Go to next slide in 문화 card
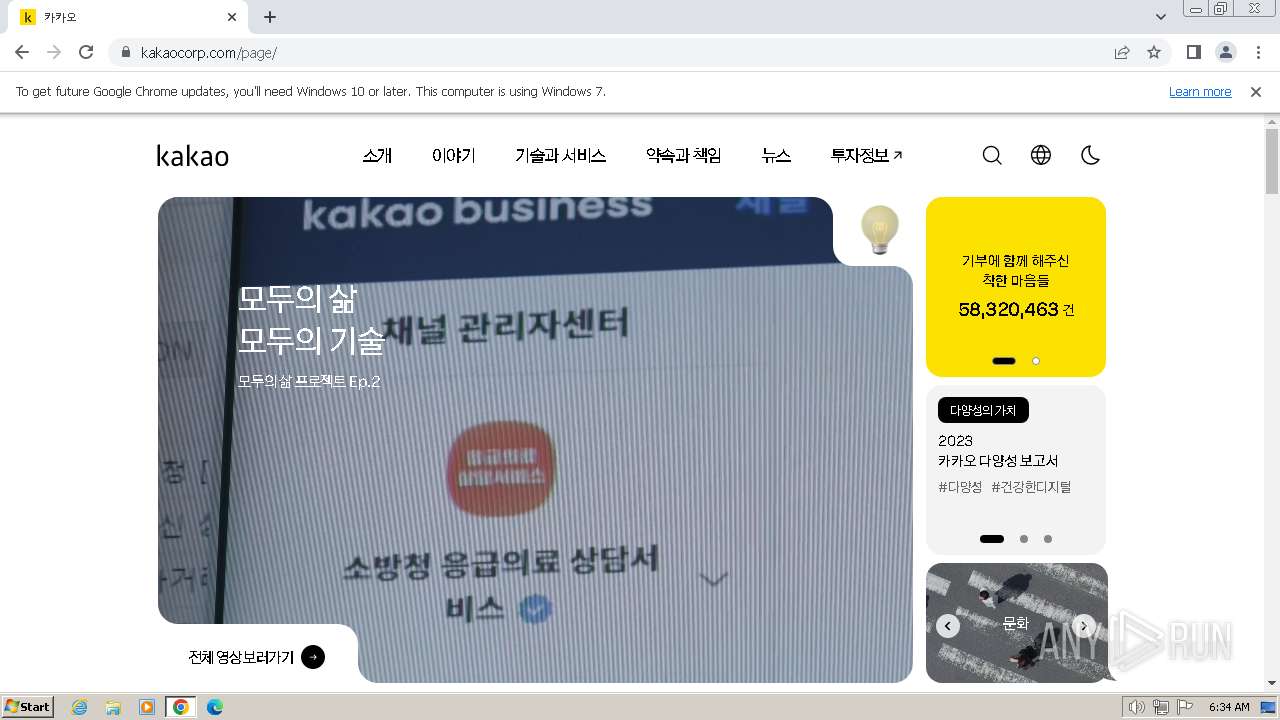The height and width of the screenshot is (720, 1280). click(x=1083, y=626)
